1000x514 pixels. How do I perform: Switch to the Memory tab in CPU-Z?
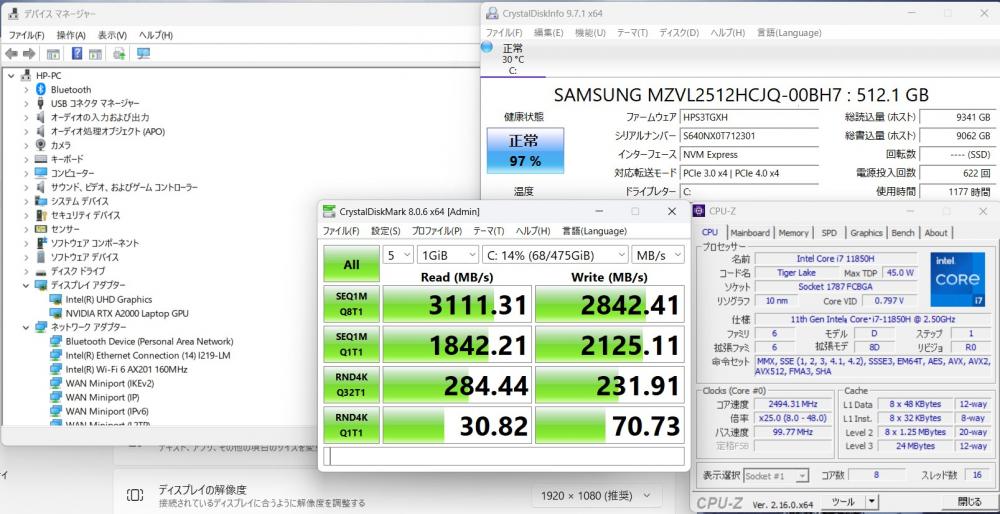(793, 233)
